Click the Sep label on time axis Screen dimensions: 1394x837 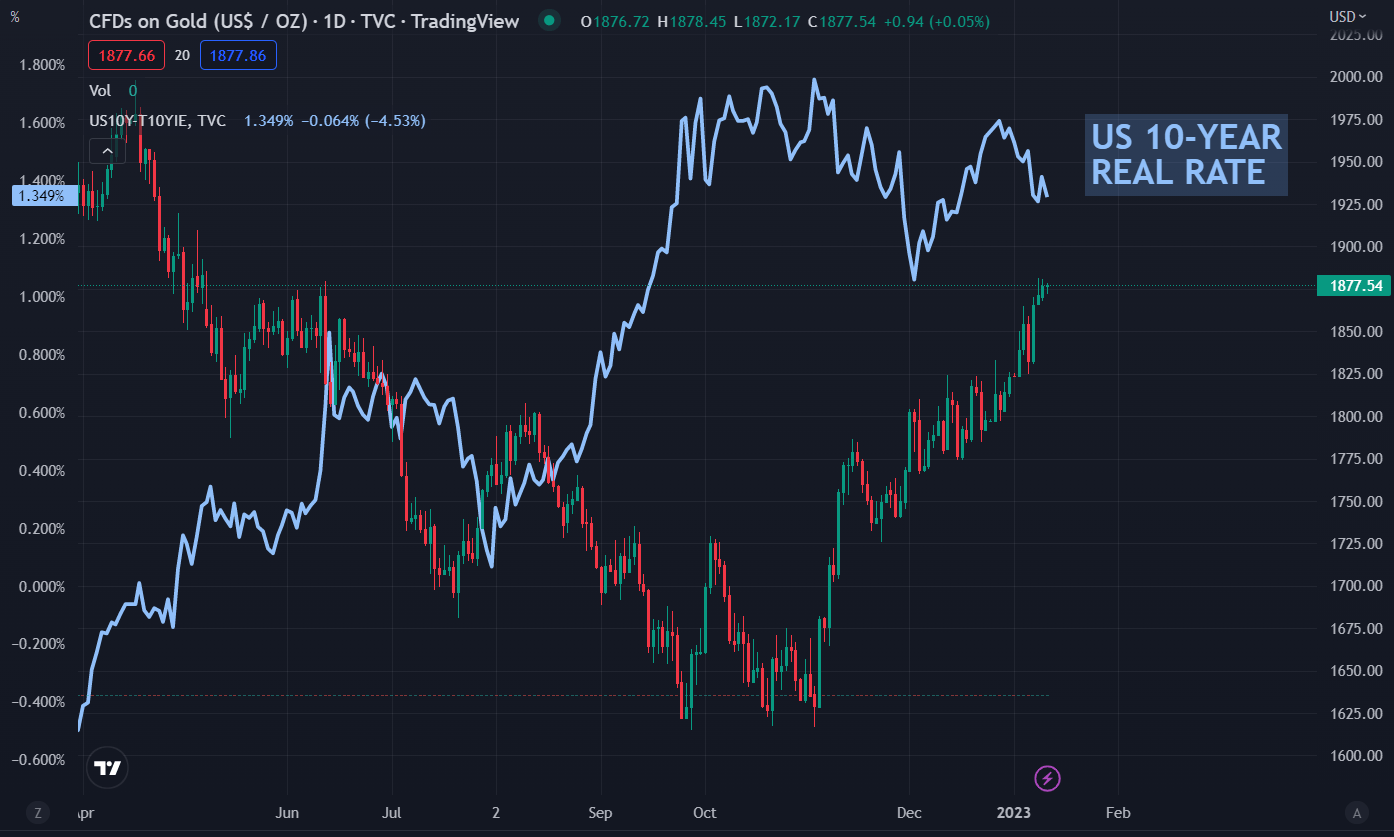(x=600, y=813)
